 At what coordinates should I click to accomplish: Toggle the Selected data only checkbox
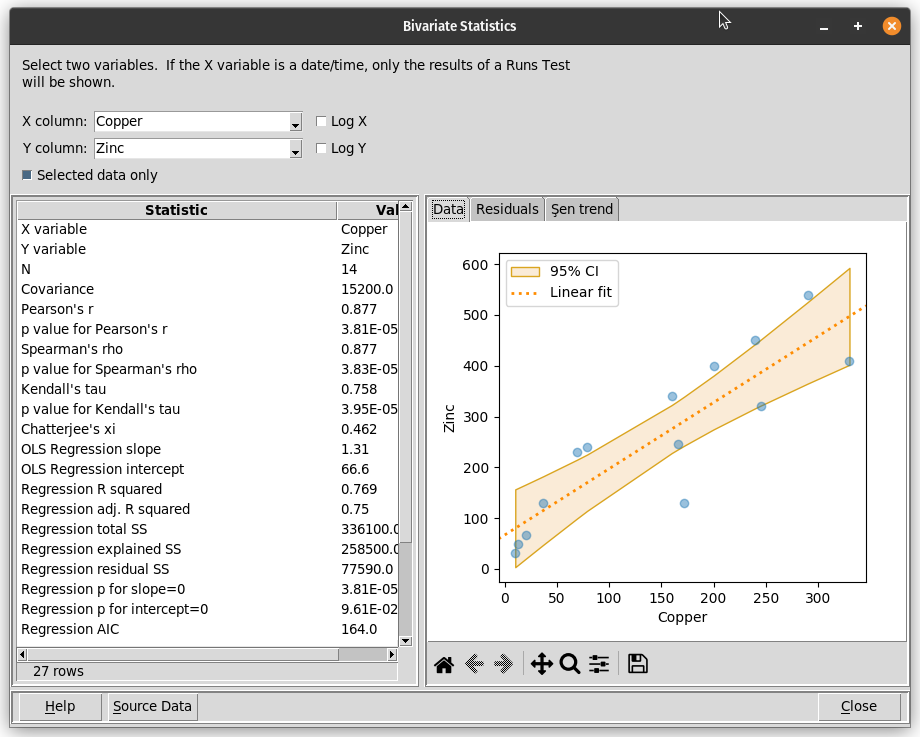[28, 176]
